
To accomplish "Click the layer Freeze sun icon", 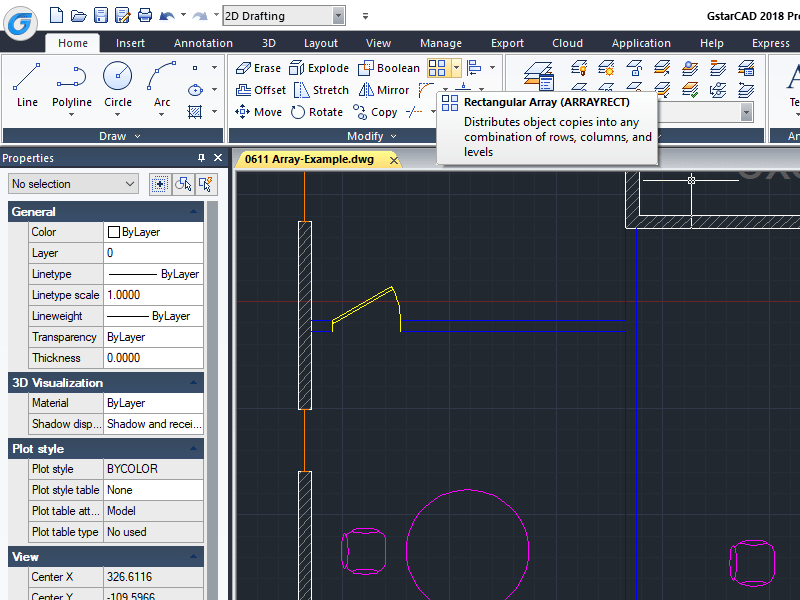I will [607, 67].
